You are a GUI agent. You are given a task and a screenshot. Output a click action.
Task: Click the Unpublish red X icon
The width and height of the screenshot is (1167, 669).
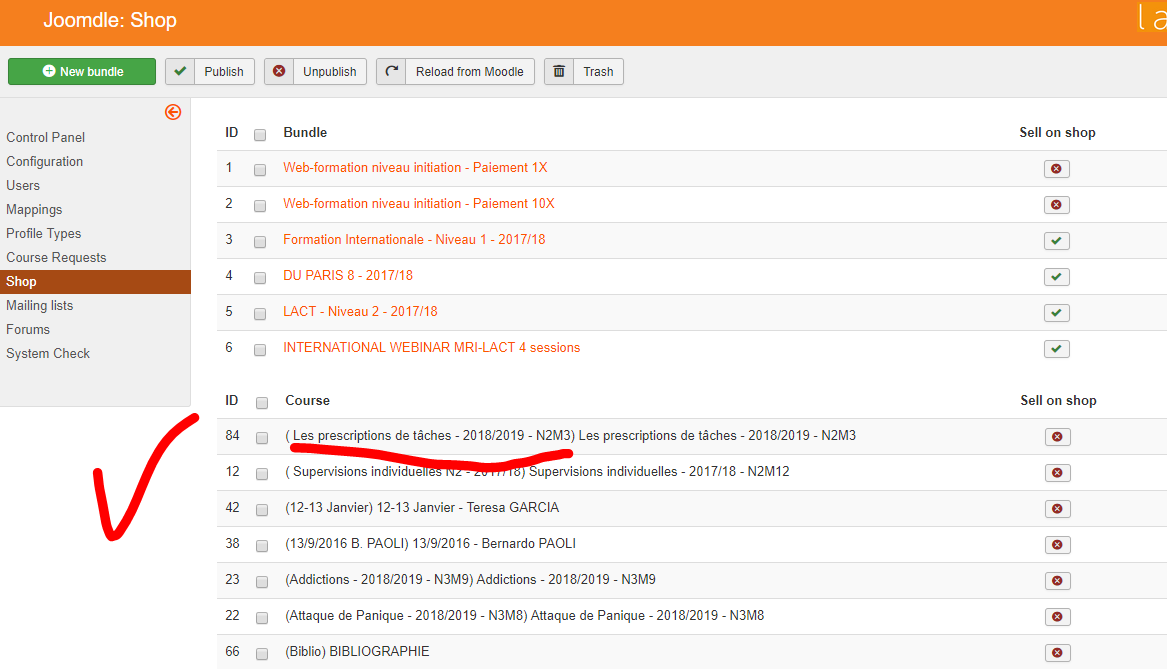279,71
